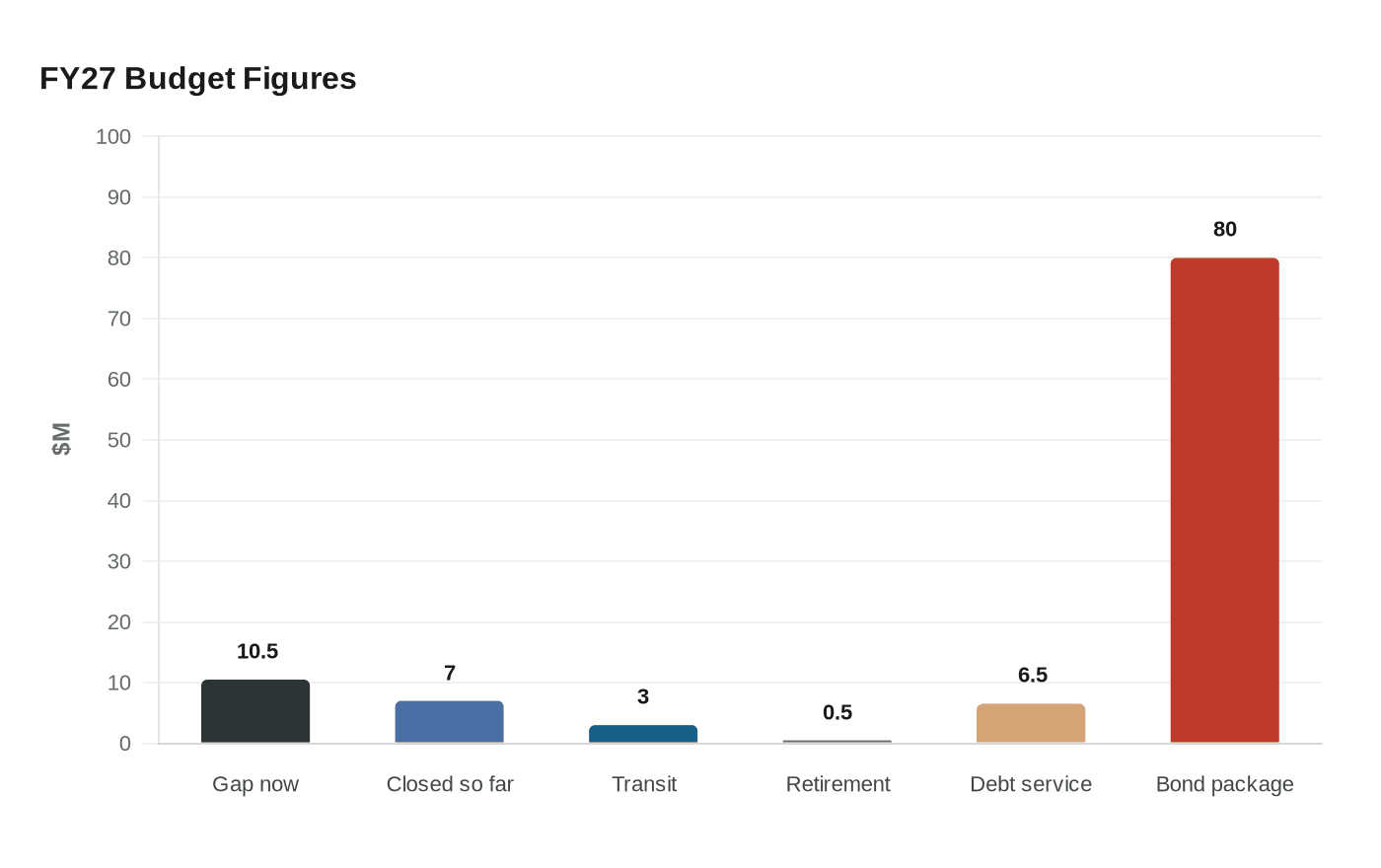Screen dimensions: 1381x868
Task: Select the Debt service bar
Action: (1031, 724)
